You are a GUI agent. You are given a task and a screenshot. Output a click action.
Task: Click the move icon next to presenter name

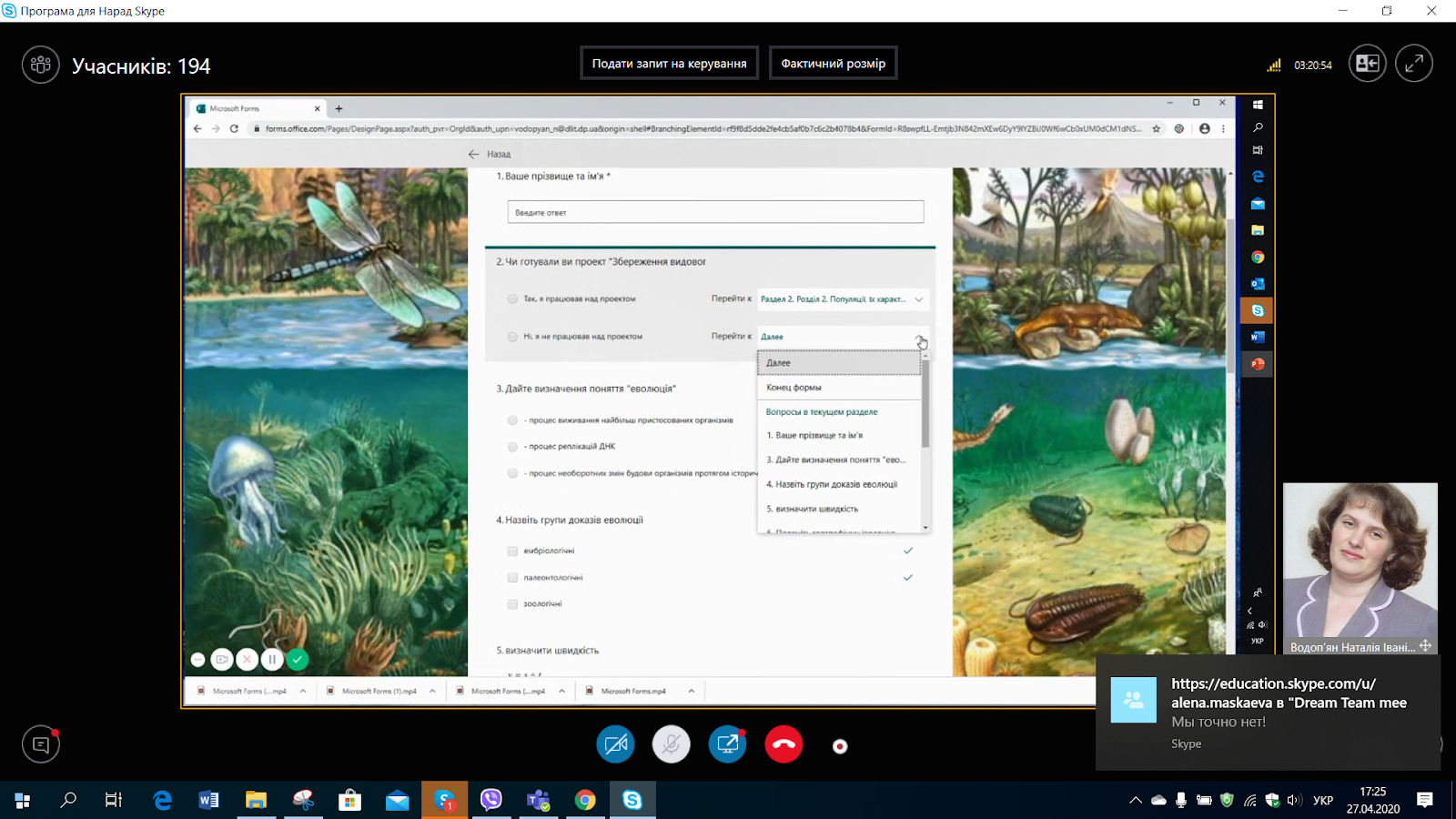pyautogui.click(x=1425, y=646)
